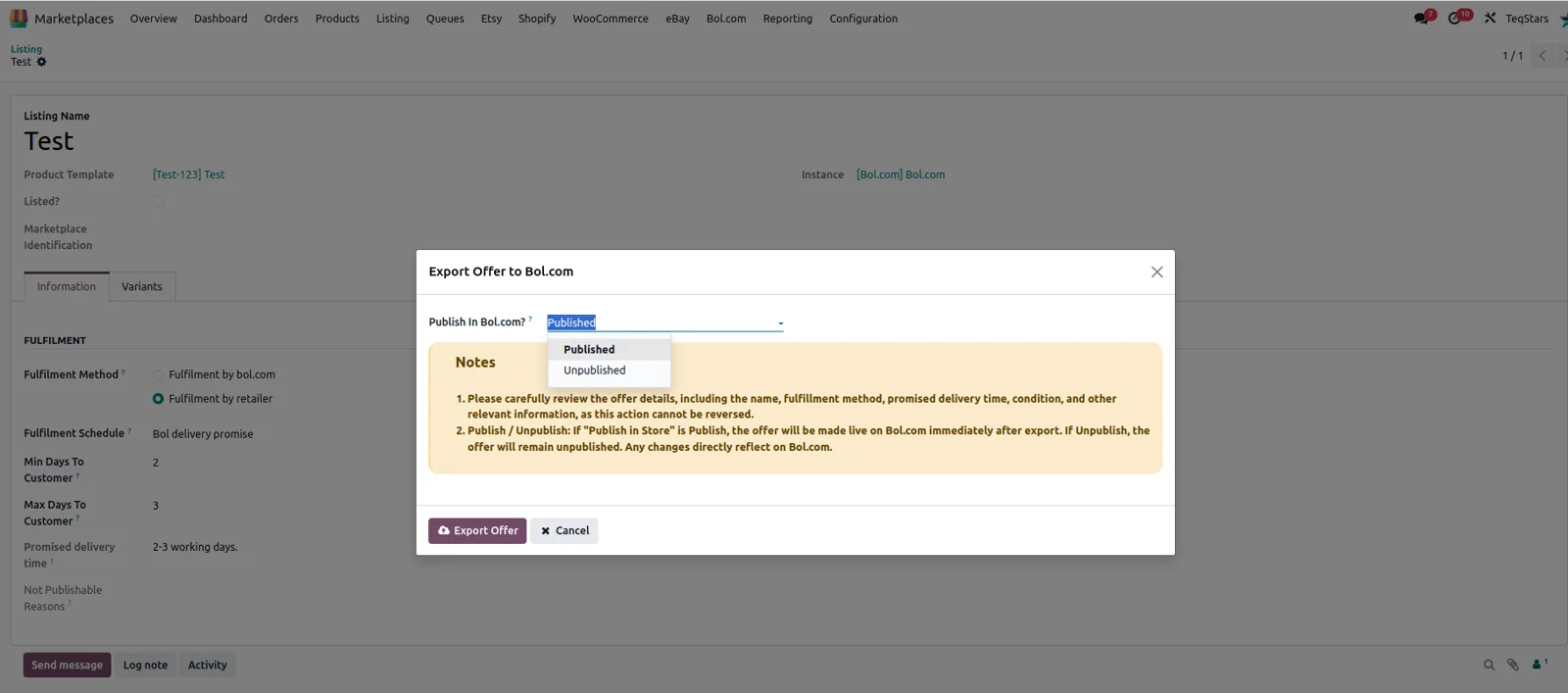This screenshot has height=693, width=1568.
Task: Click the Marketplaces app title
Action: 73,19
